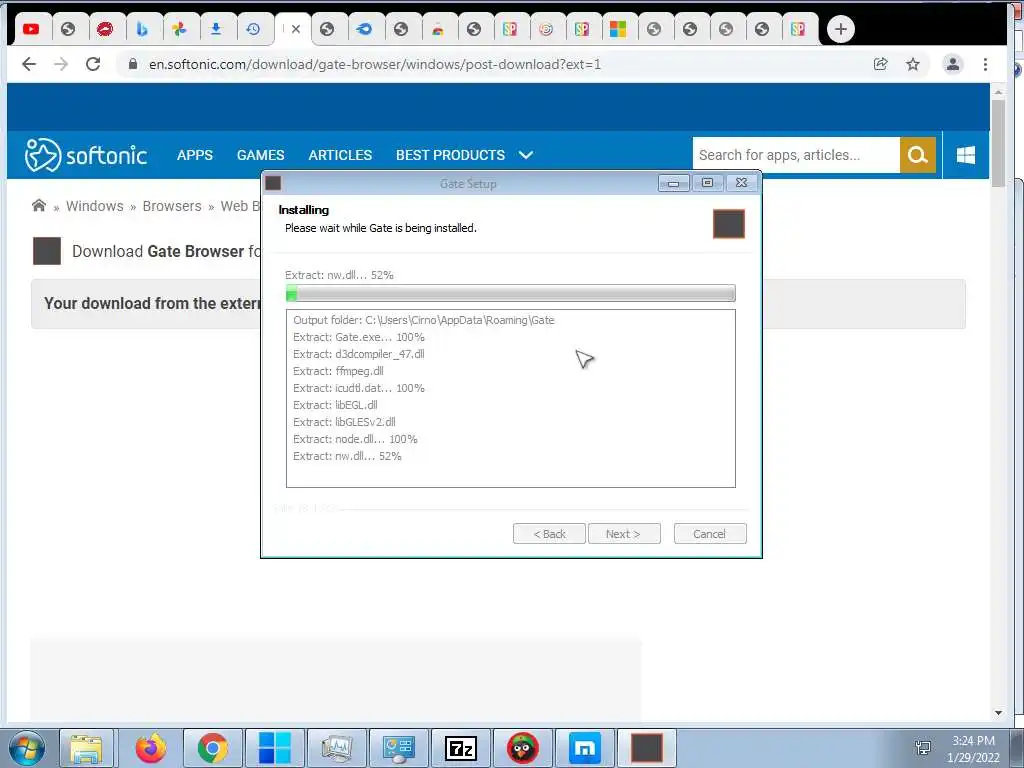This screenshot has width=1024, height=768.
Task: Select 'Extract: ffmpeg.dll' log line
Action: pyautogui.click(x=338, y=371)
